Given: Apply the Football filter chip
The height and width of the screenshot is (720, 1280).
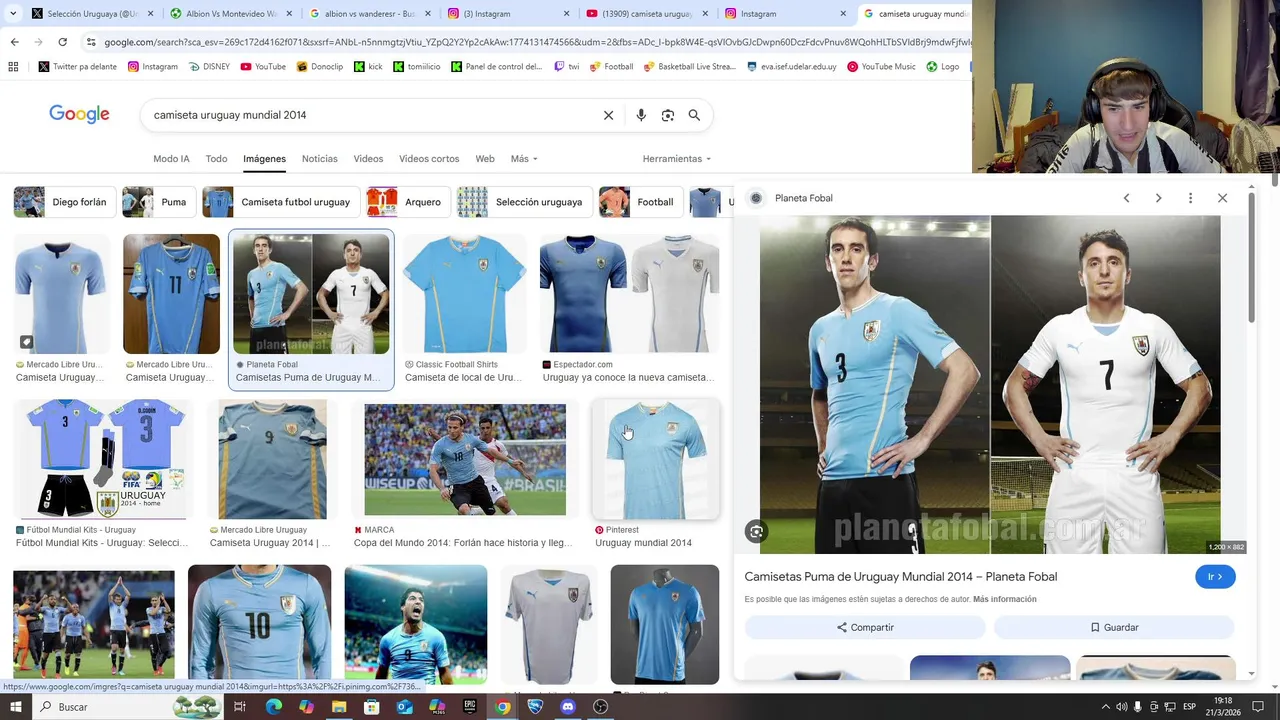Looking at the screenshot, I should (641, 202).
